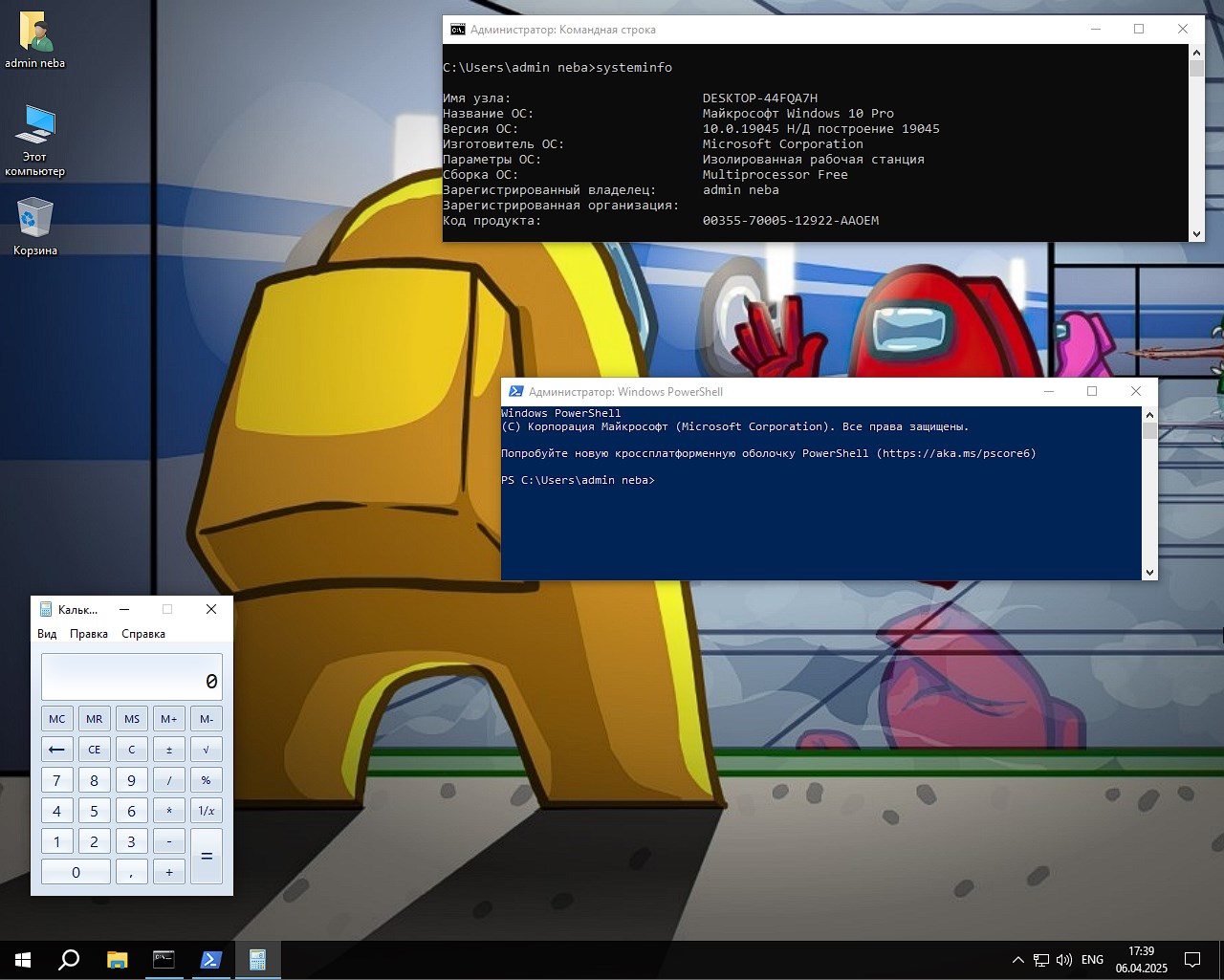1224x980 pixels.
Task: Click the percent button in Calculator
Action: pos(207,780)
